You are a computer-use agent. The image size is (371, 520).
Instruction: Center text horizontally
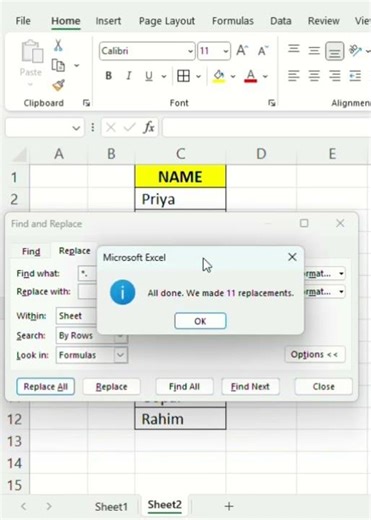(314, 76)
